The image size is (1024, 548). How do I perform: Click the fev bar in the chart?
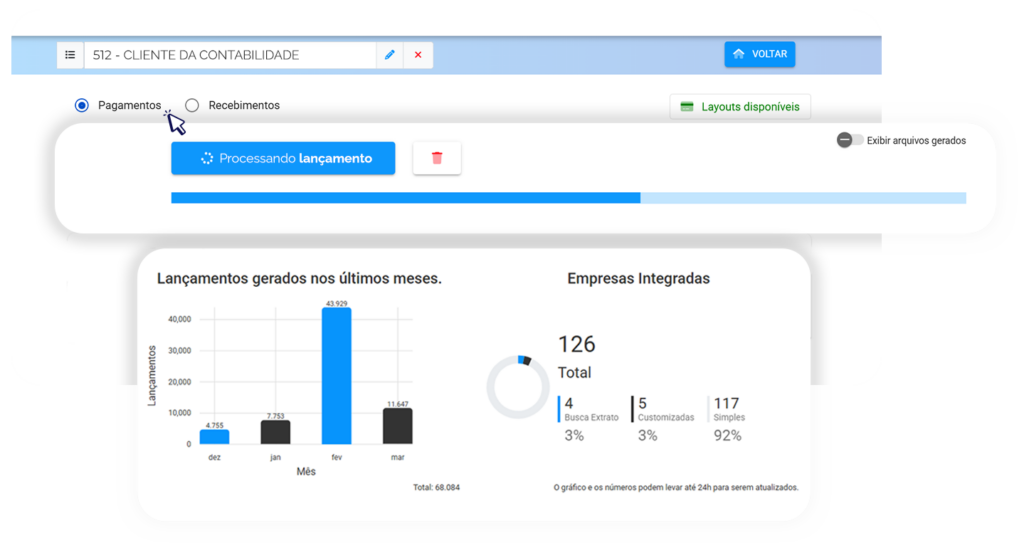336,376
